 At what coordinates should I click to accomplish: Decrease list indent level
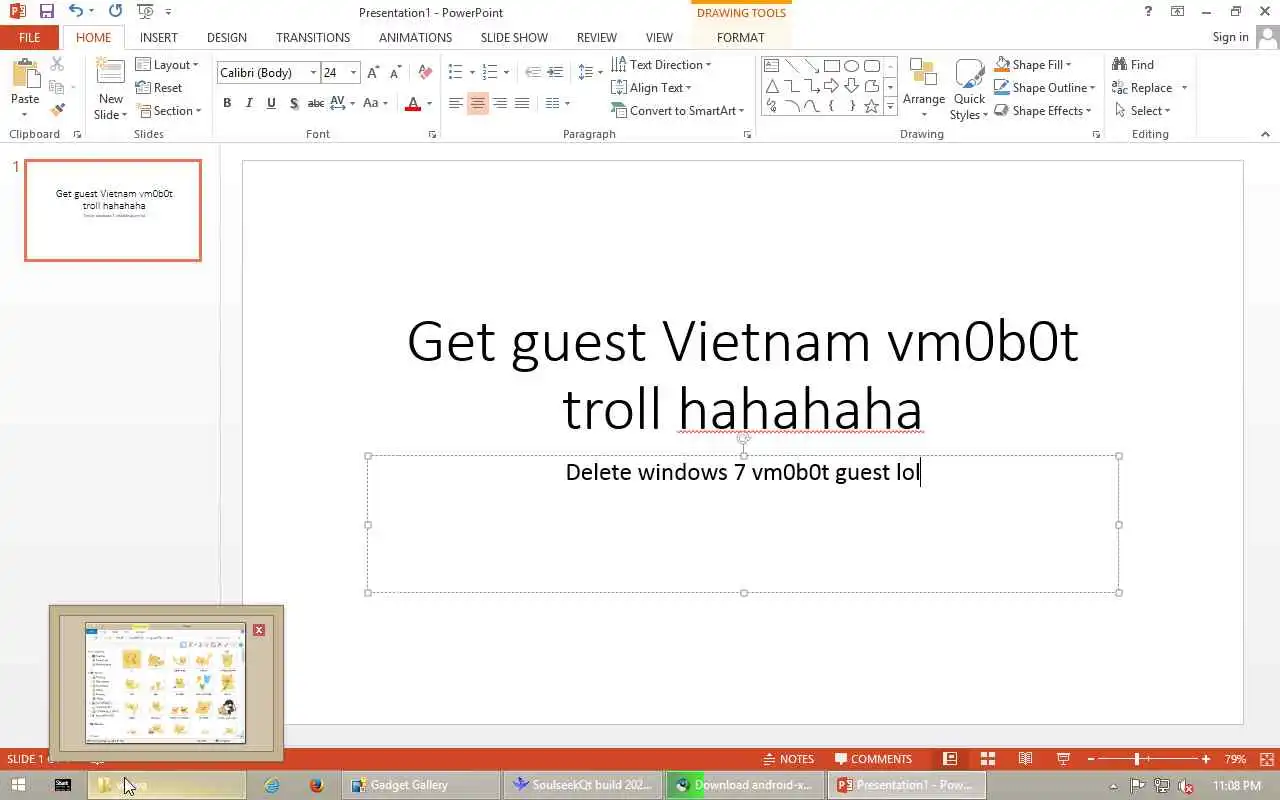tap(532, 72)
